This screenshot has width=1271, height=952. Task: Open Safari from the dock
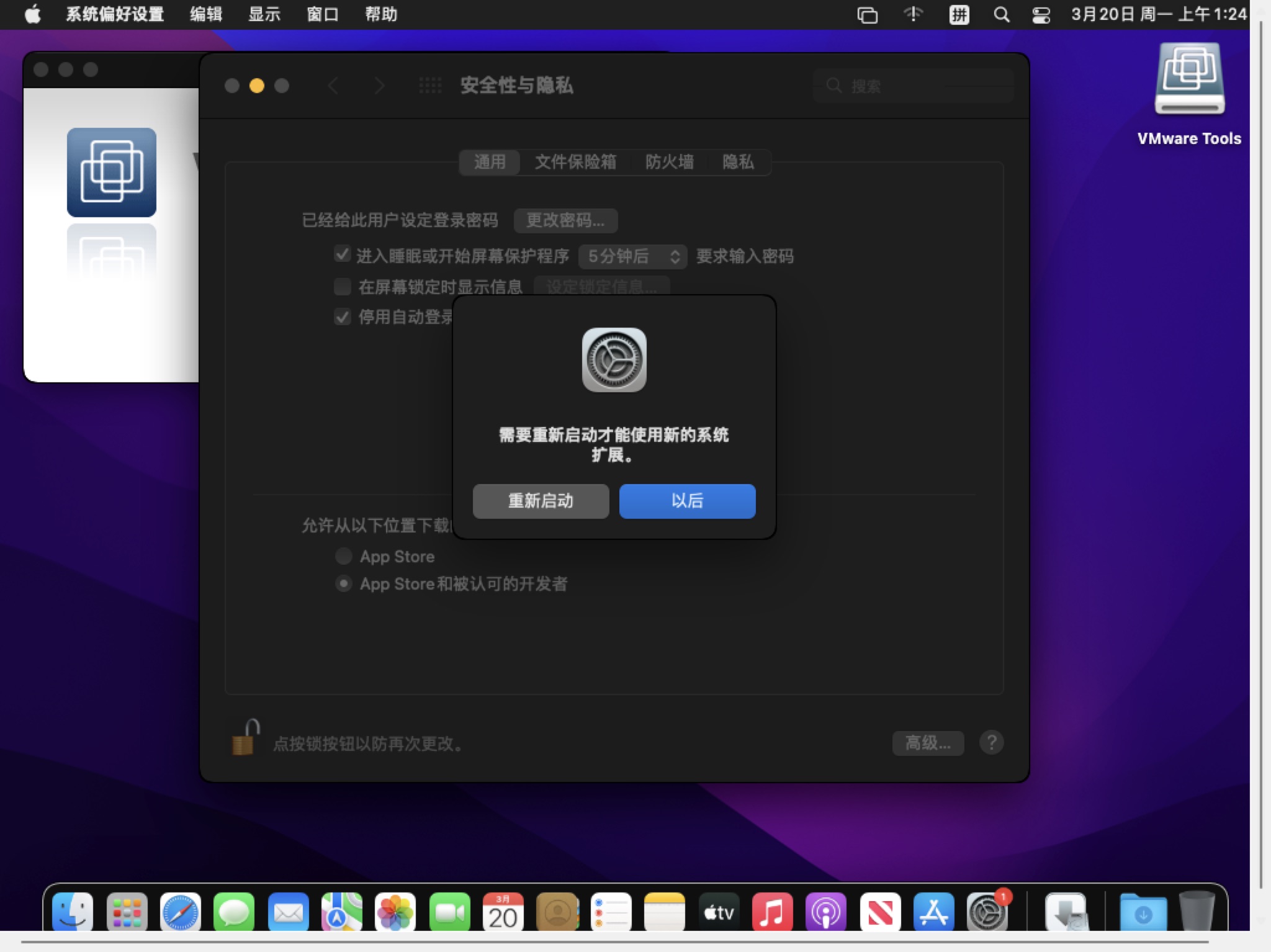pos(181,913)
